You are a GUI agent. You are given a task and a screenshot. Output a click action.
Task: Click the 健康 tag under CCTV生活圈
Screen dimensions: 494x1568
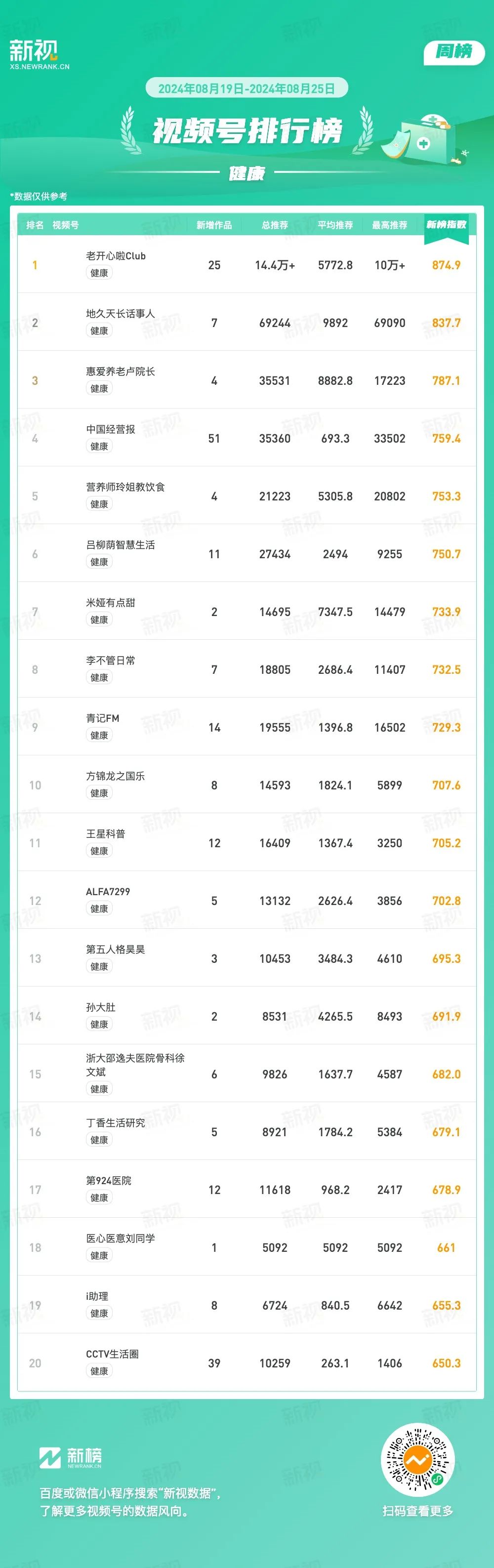tap(99, 1371)
